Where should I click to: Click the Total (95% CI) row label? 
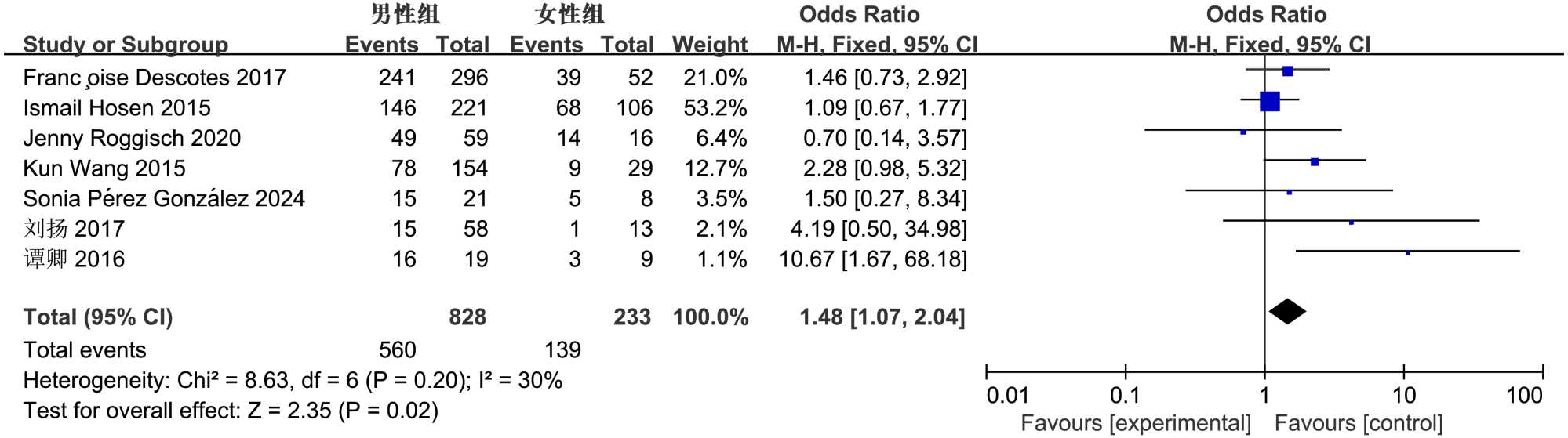pyautogui.click(x=98, y=317)
